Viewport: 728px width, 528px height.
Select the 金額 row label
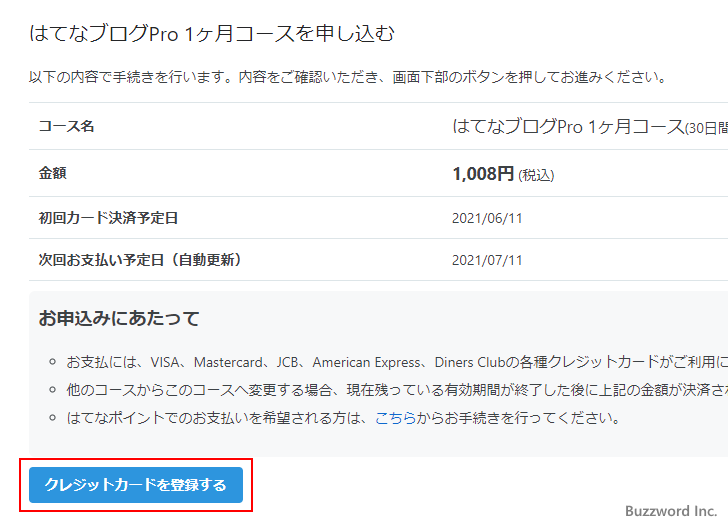point(52,173)
